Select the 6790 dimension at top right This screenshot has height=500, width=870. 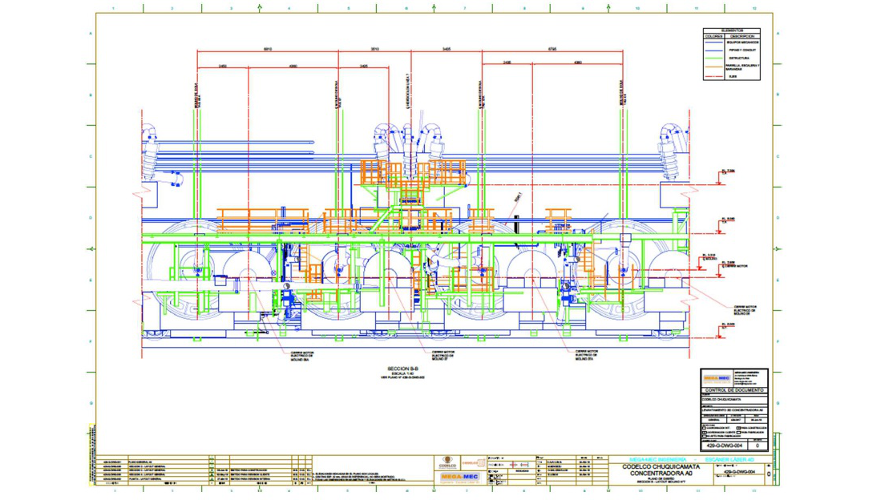pos(553,48)
